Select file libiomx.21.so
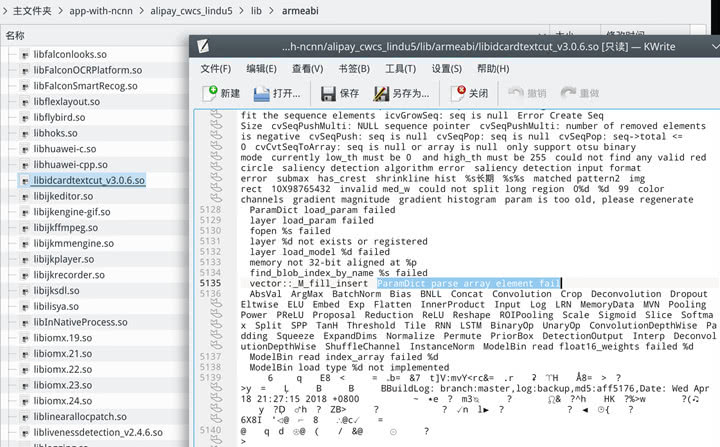Screen dimensions: 720x447 point(62,354)
